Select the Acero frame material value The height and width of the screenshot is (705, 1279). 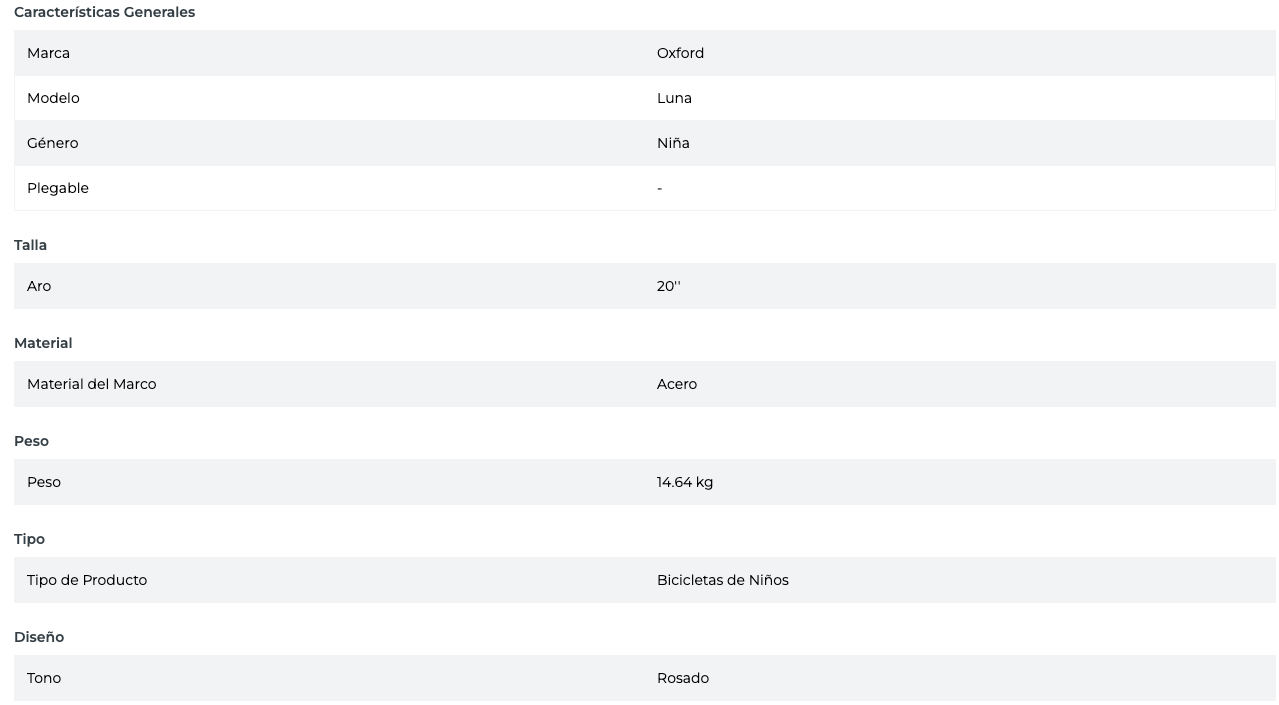[x=677, y=384]
